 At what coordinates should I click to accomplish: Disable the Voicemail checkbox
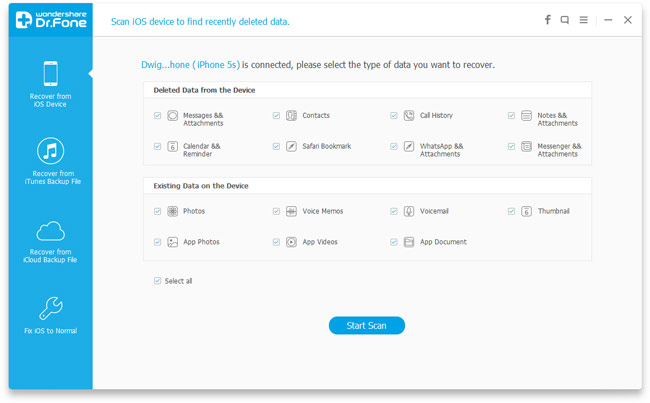394,212
